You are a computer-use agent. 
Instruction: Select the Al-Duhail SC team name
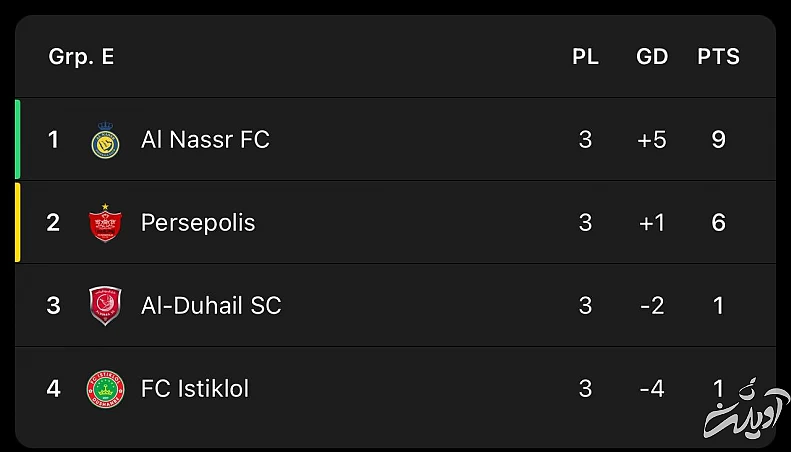pyautogui.click(x=211, y=306)
